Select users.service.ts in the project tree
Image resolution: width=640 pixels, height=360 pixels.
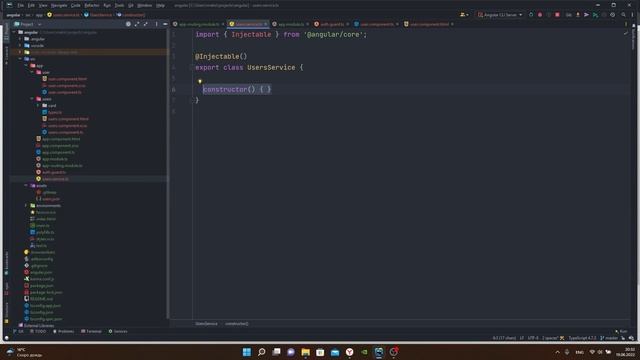tap(55, 179)
